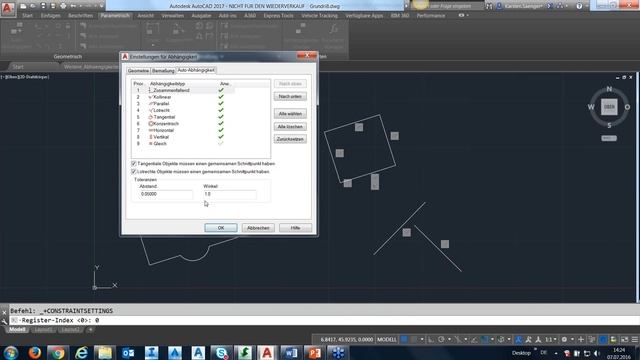Click the Alle wählen button

(x=290, y=114)
